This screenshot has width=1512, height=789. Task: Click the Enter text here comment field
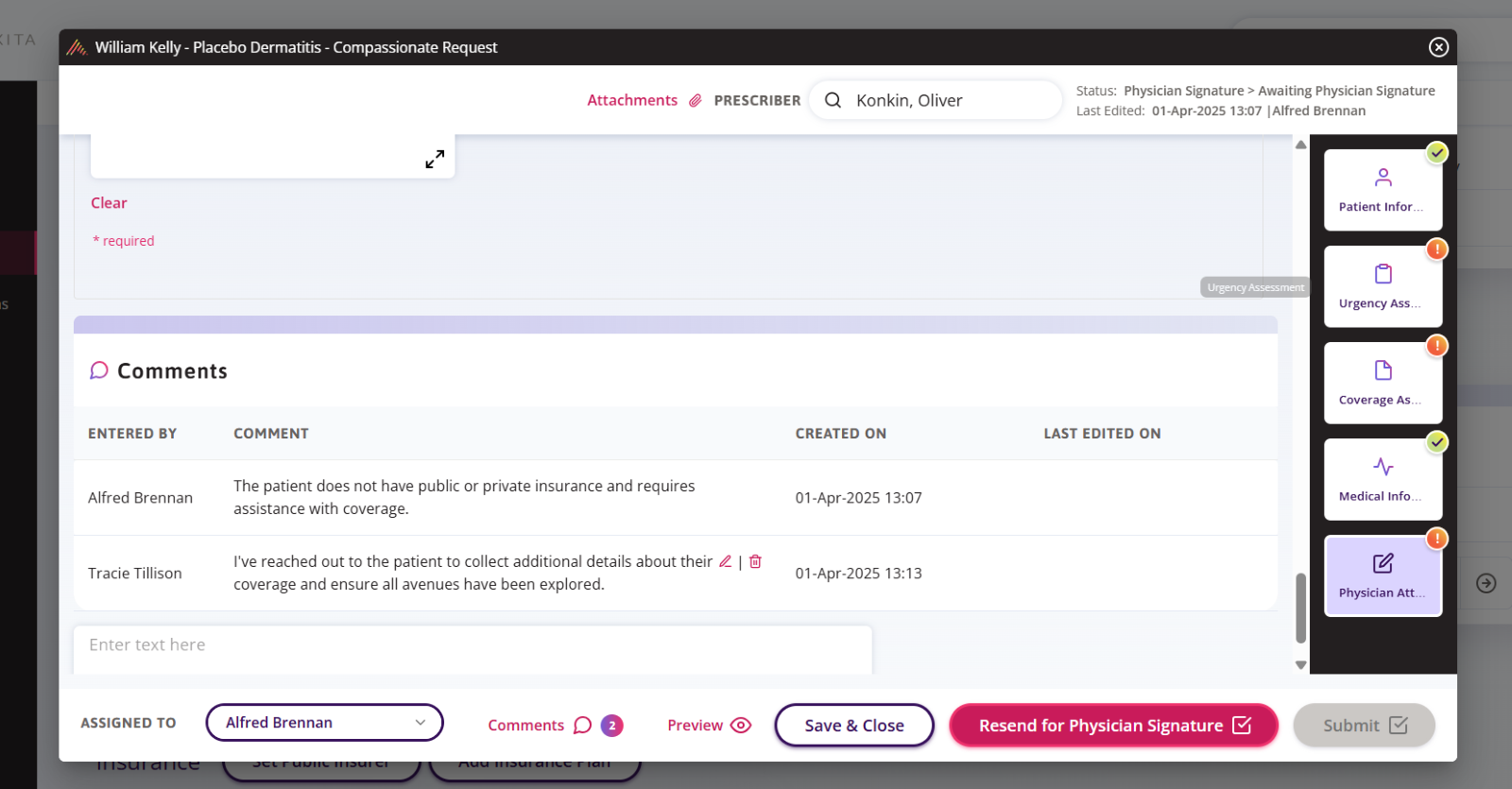472,646
